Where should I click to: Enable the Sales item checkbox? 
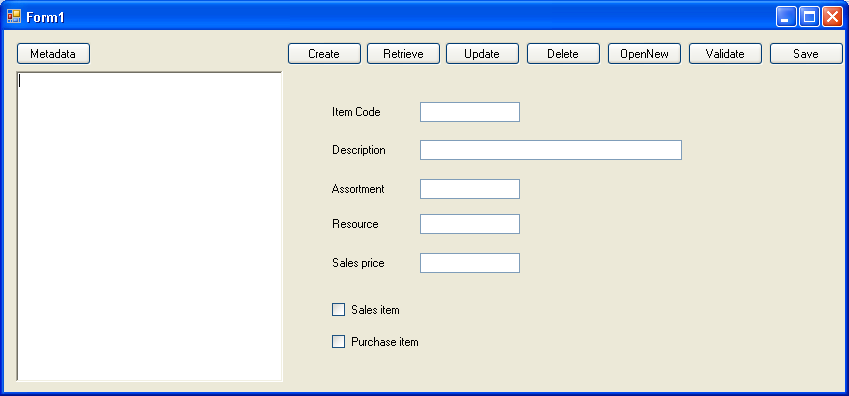pos(338,310)
